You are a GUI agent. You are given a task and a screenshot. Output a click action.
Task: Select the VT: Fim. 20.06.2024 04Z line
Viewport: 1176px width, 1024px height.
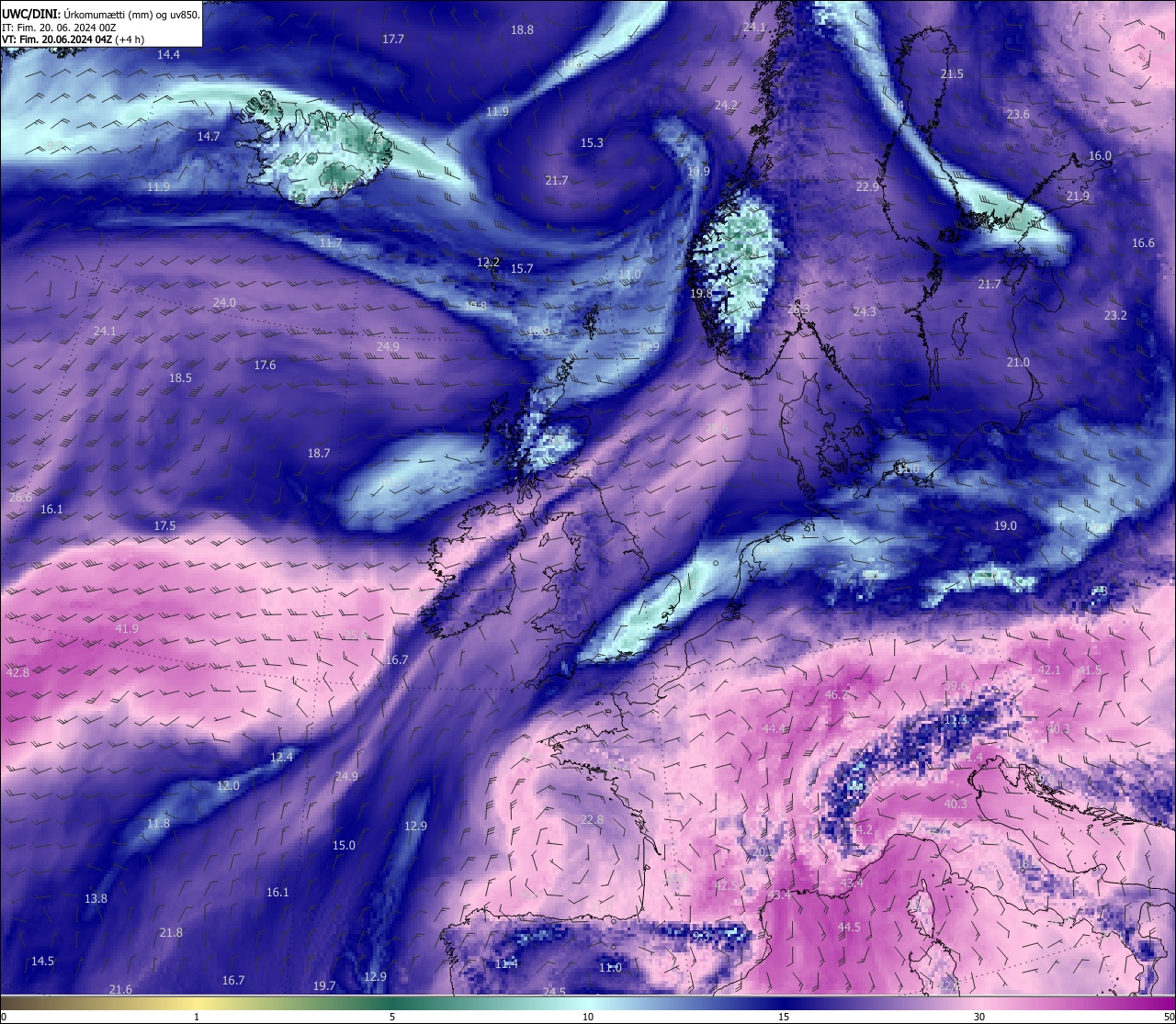tap(73, 39)
